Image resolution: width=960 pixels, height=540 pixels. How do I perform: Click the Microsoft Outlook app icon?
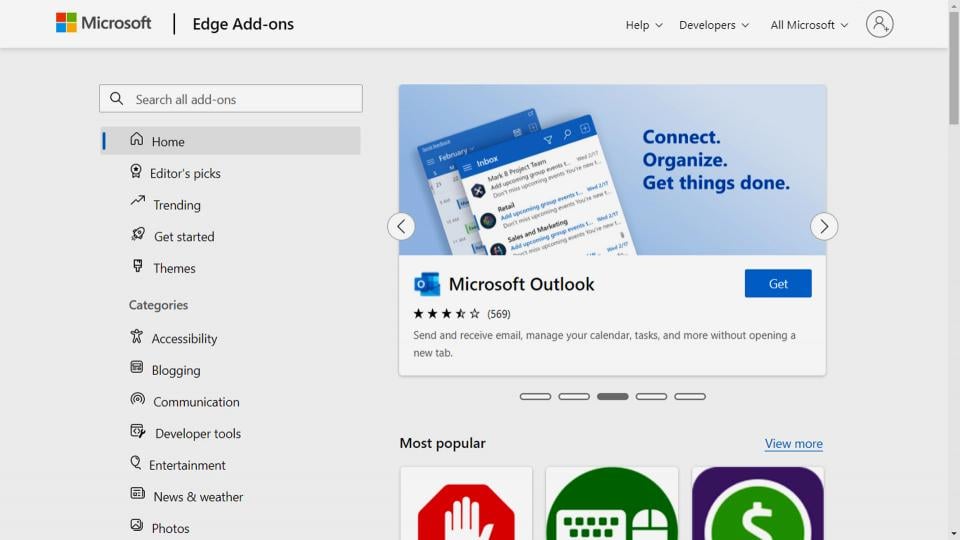coord(427,284)
